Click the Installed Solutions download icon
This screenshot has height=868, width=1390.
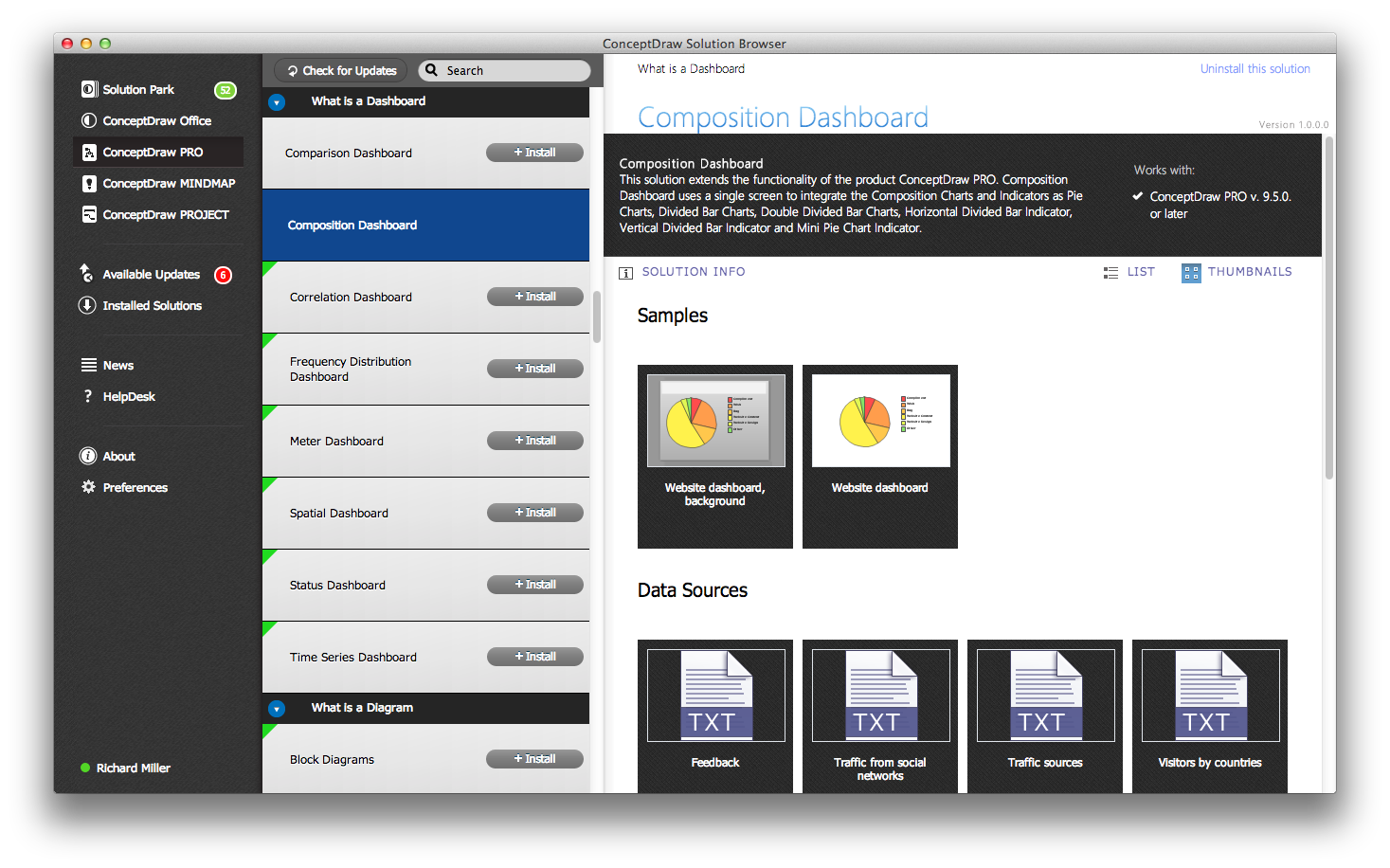pyautogui.click(x=86, y=305)
